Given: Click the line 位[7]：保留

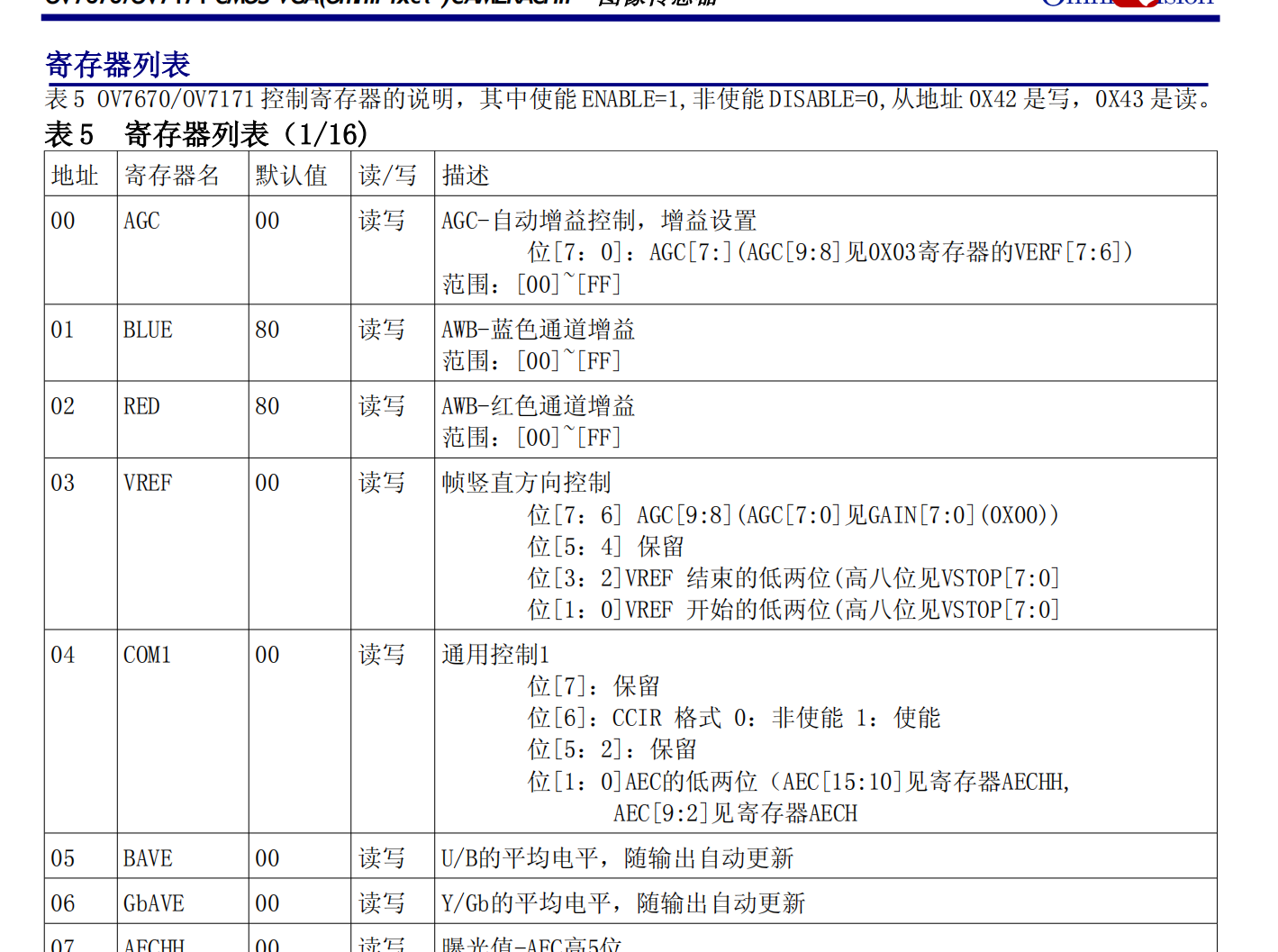Looking at the screenshot, I should [x=594, y=686].
